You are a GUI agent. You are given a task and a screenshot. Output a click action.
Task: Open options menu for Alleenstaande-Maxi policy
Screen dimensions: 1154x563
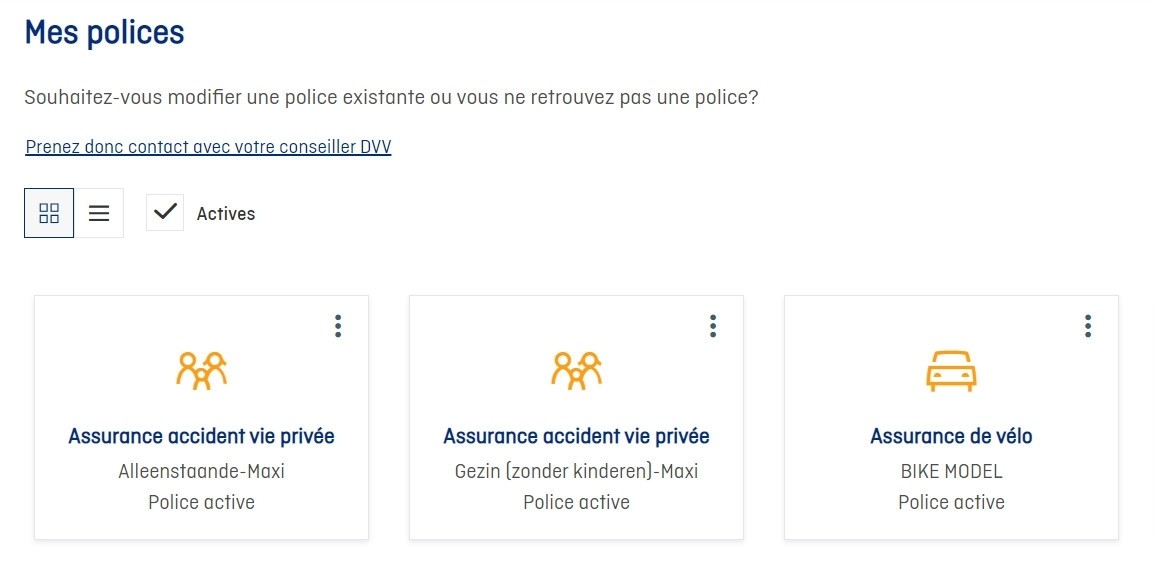coord(338,326)
